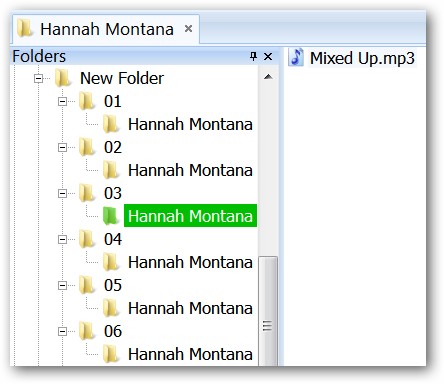Select the 05 folder label
This screenshot has height=384, width=444.
(113, 285)
